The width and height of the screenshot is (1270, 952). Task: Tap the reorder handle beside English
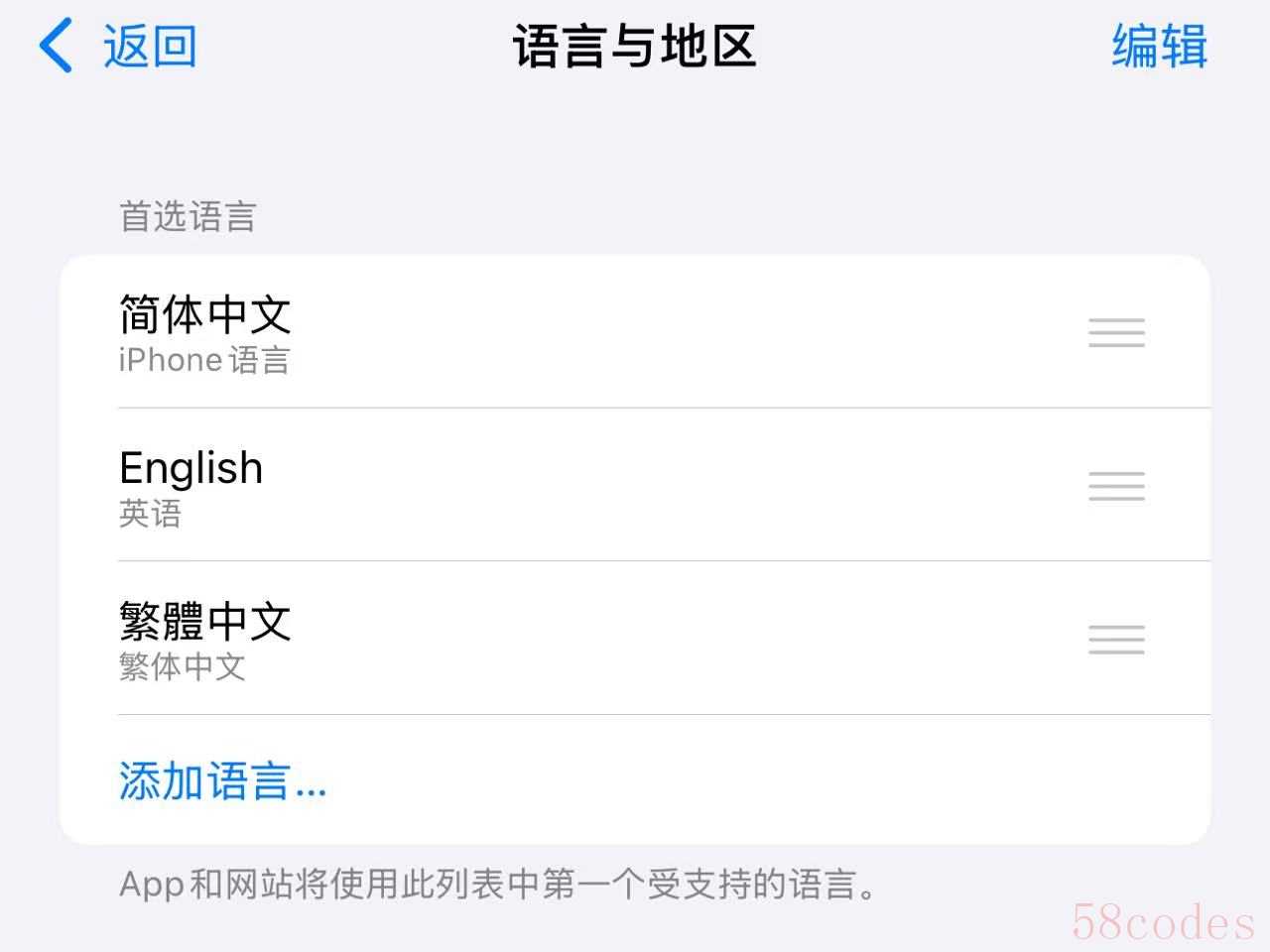point(1116,486)
